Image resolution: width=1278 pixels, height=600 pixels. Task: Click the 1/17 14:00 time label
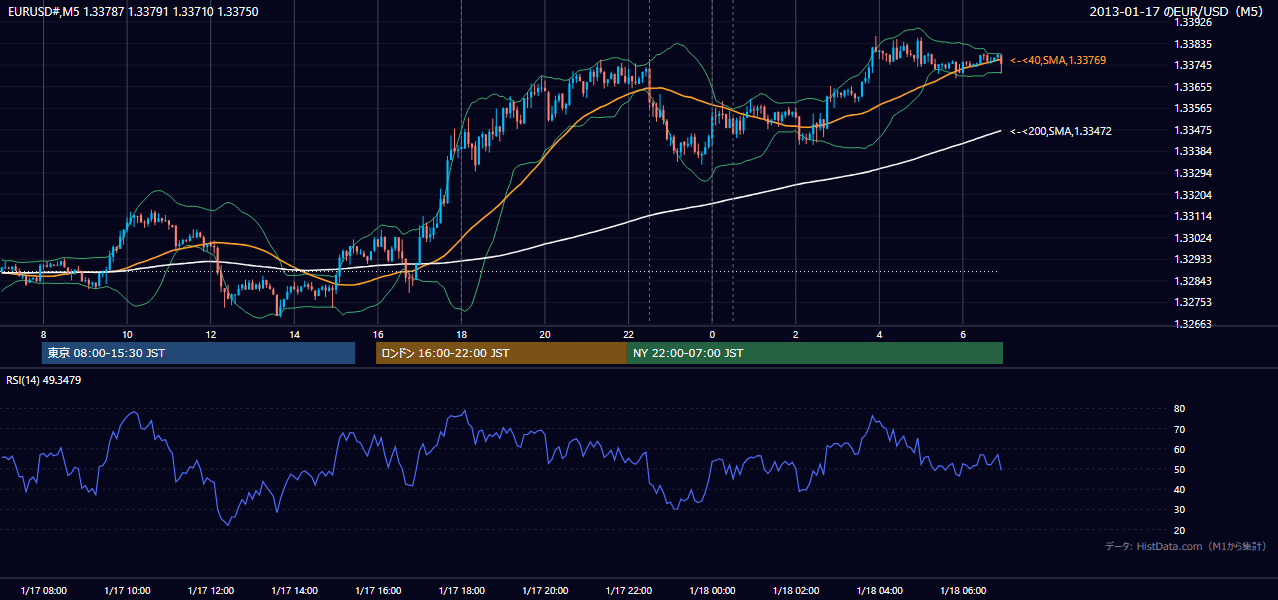(x=294, y=591)
